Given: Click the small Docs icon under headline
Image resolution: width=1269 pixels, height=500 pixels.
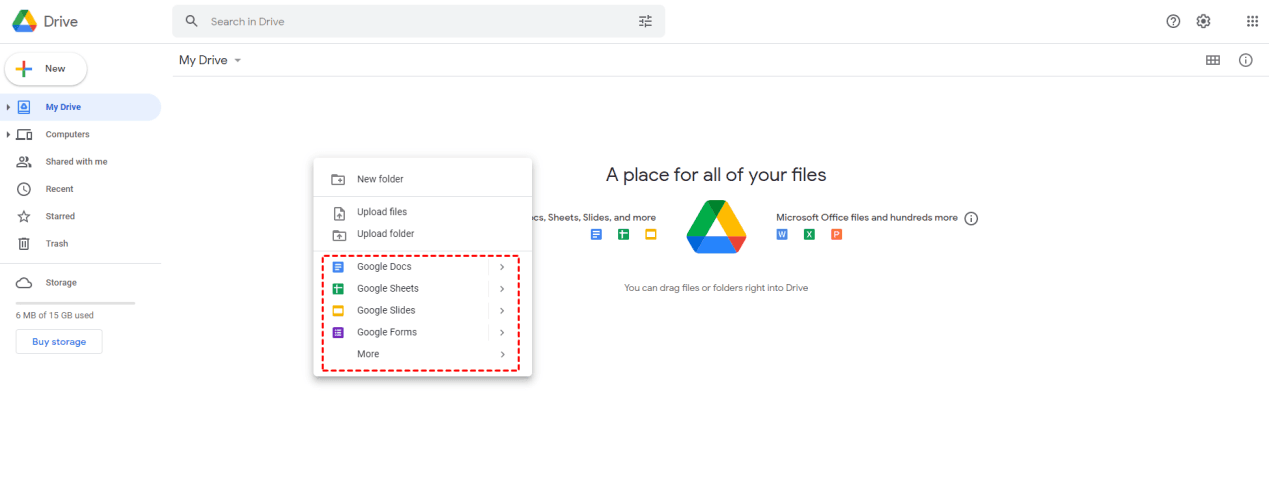Looking at the screenshot, I should click(x=596, y=235).
